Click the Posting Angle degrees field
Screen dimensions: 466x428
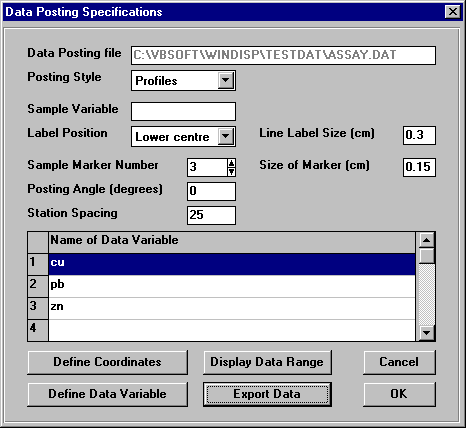211,191
